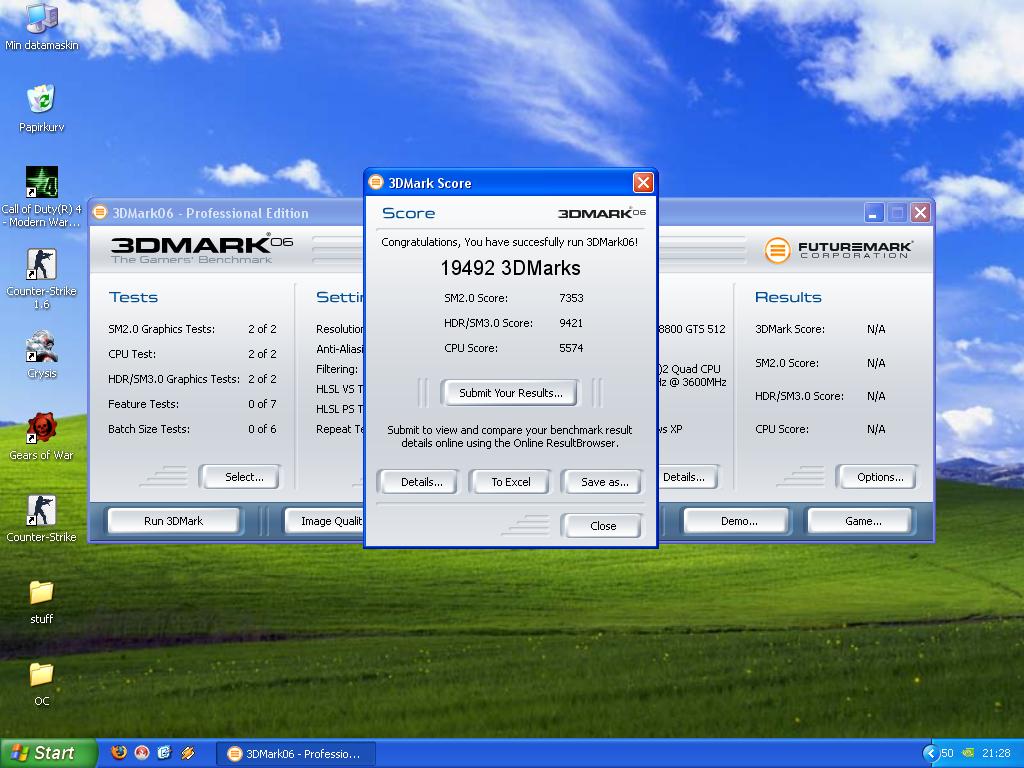1024x768 pixels.
Task: Click CPU Score value 5574
Action: tap(571, 348)
